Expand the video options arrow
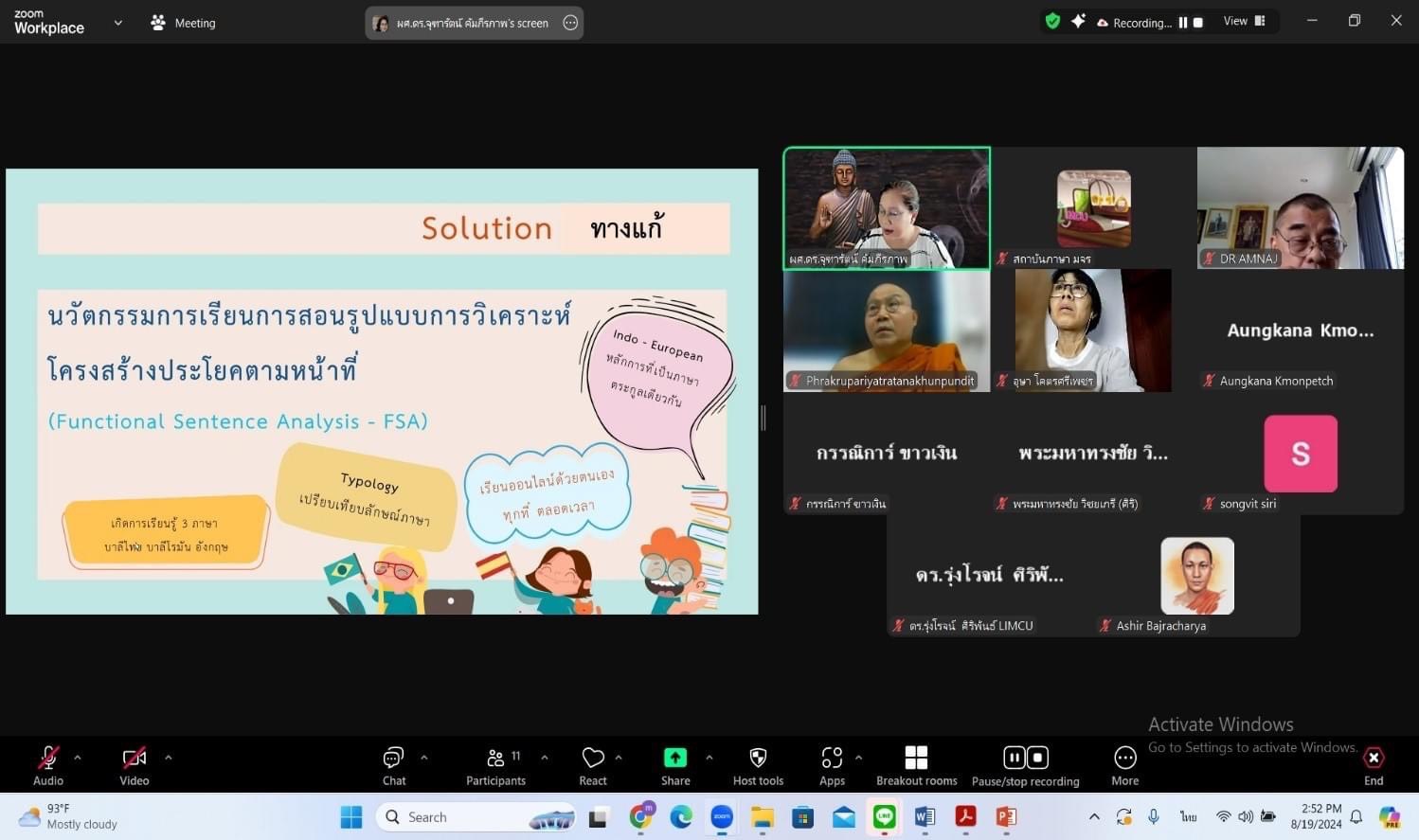Screen dimensions: 1419x840 (169, 758)
